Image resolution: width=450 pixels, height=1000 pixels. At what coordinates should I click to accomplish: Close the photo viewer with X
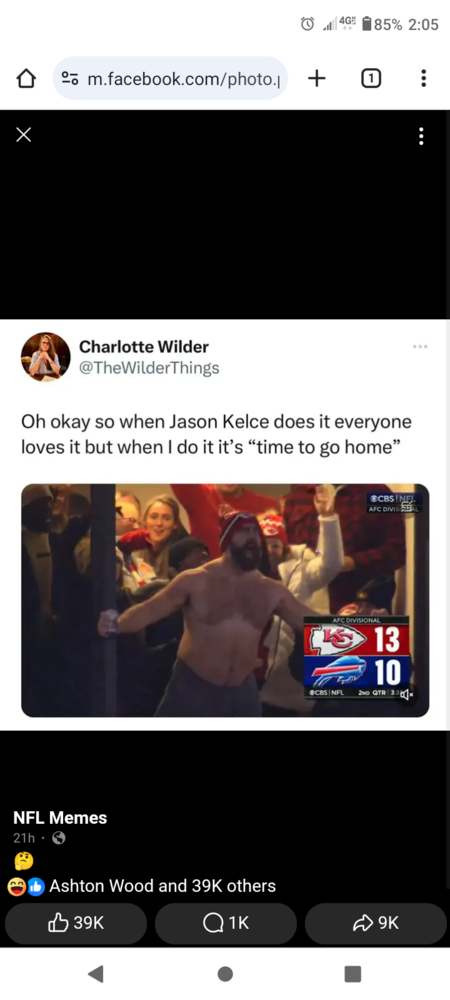[x=24, y=135]
